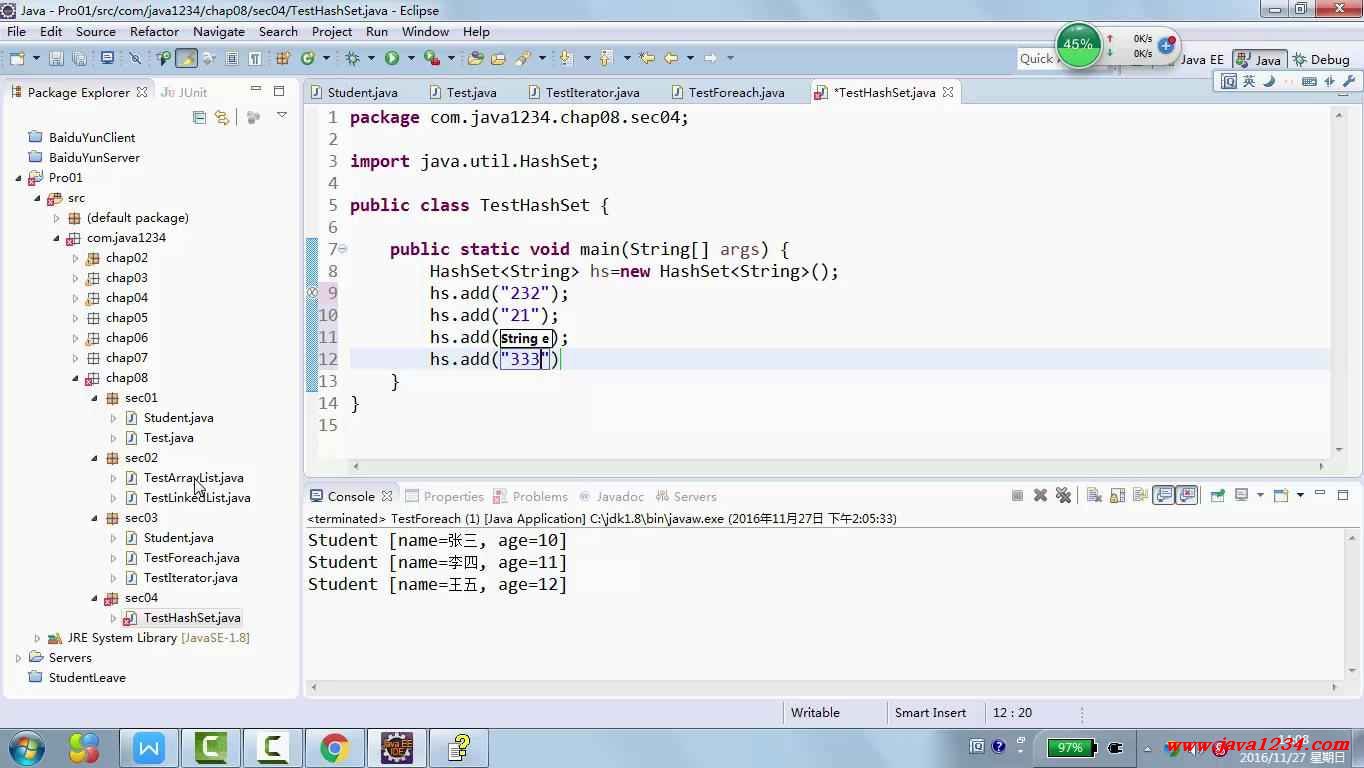Click the Save toolbar icon

[x=56, y=58]
